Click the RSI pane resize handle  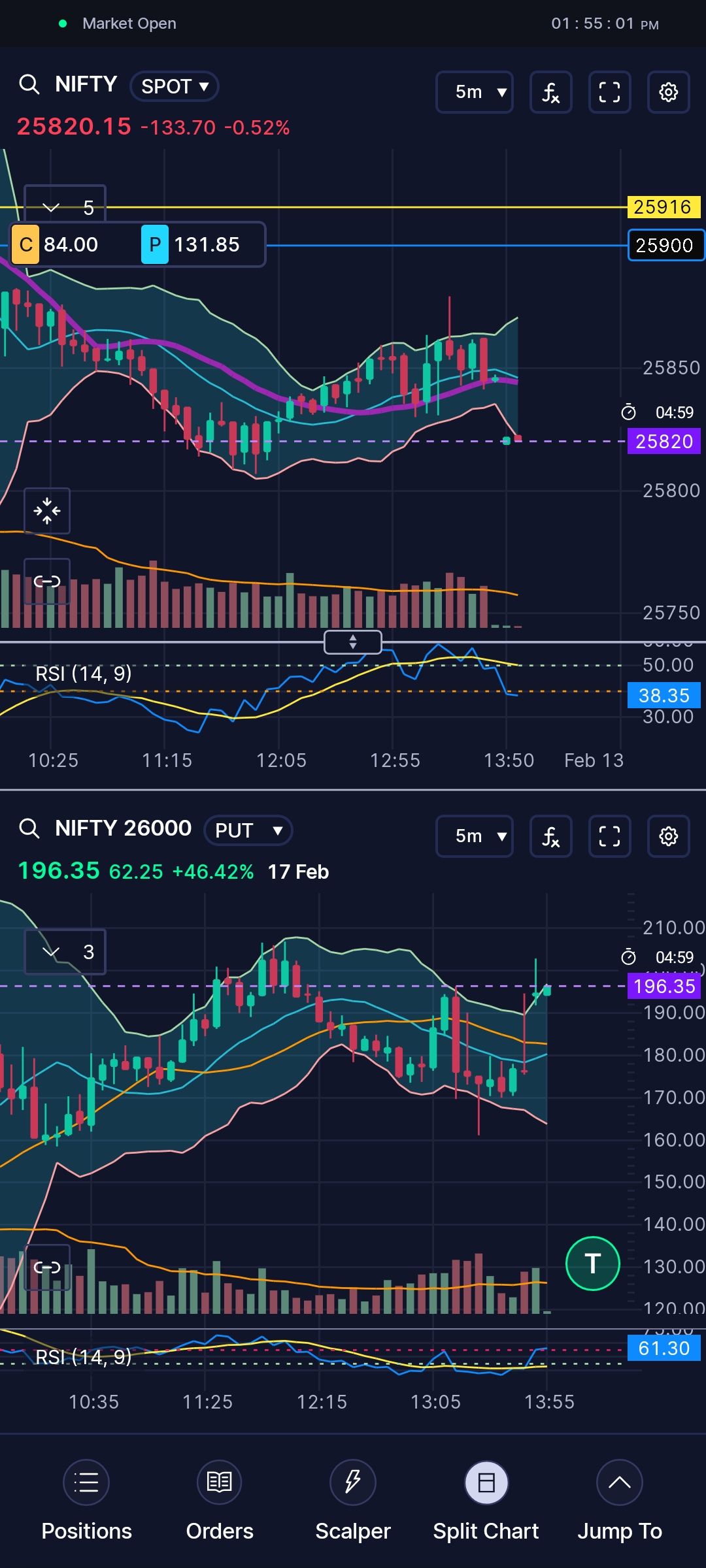pyautogui.click(x=353, y=642)
